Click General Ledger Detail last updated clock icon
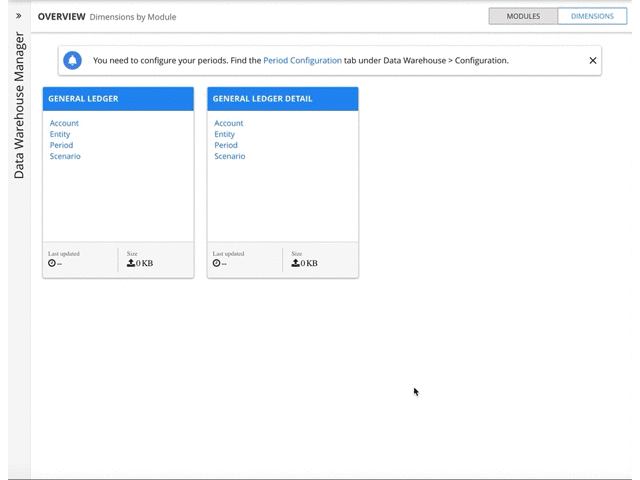The height and width of the screenshot is (480, 640). click(x=216, y=264)
